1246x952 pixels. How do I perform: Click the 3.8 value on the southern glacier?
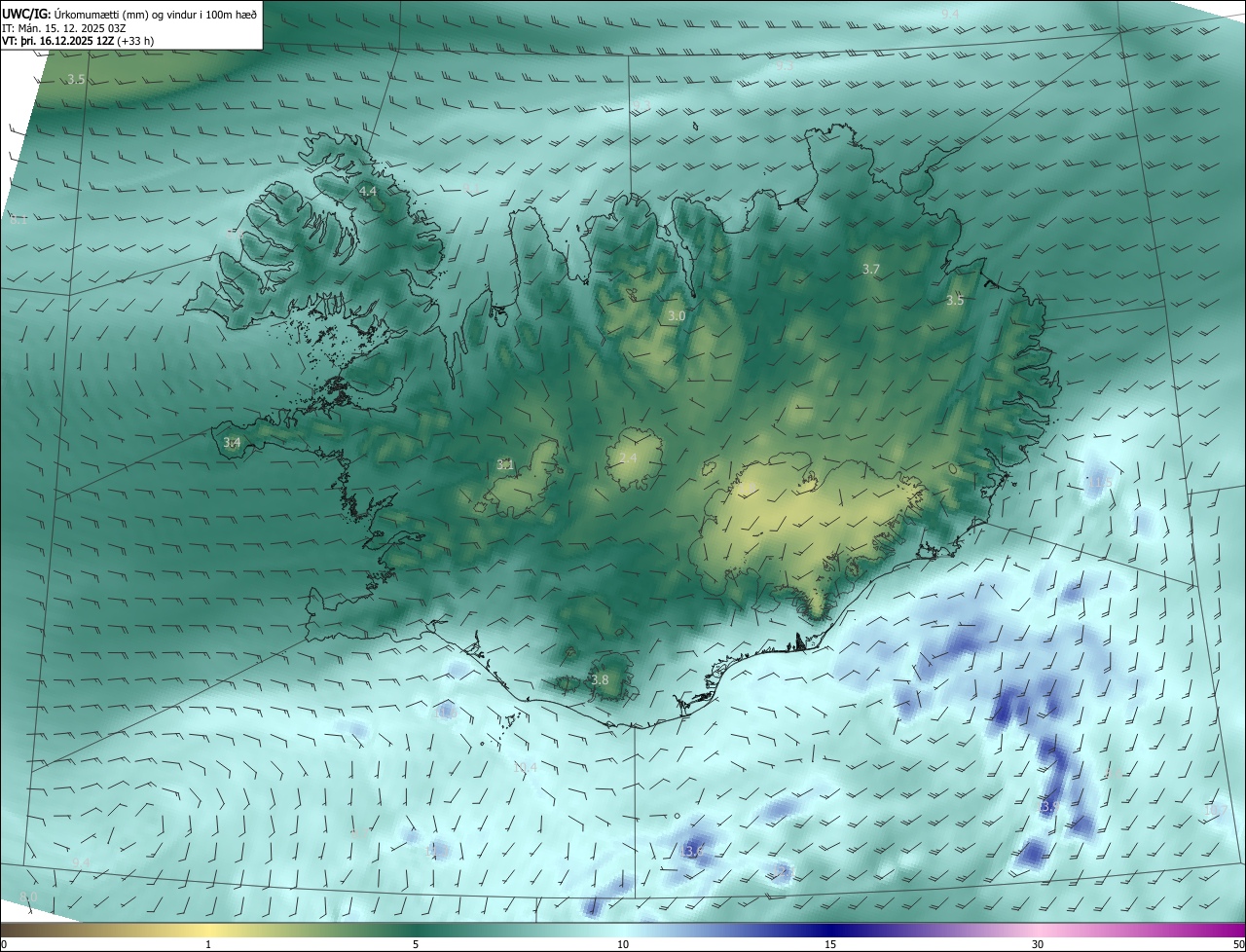[600, 679]
